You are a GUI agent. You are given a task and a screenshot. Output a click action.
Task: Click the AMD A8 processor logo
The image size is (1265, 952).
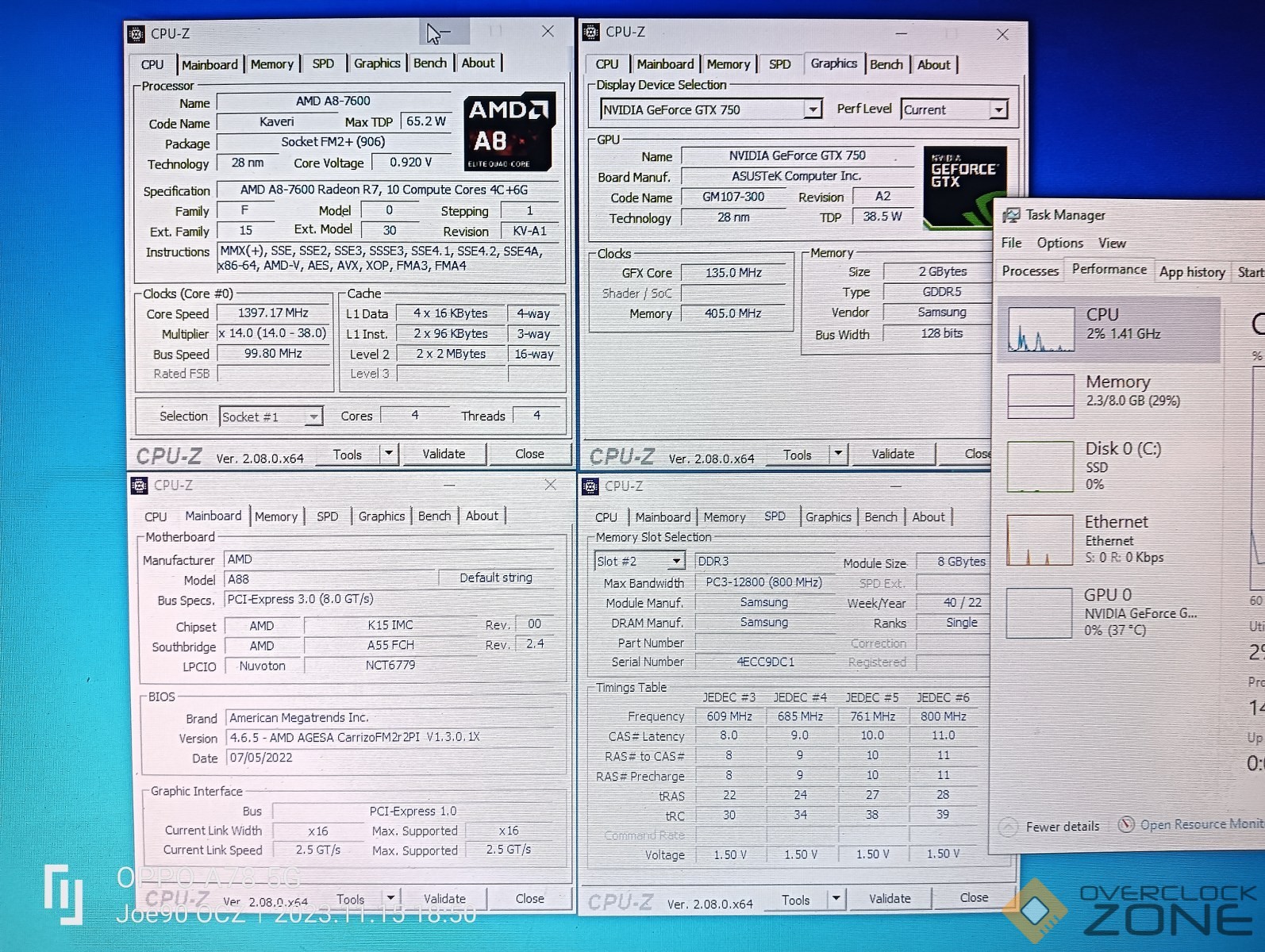[x=509, y=132]
